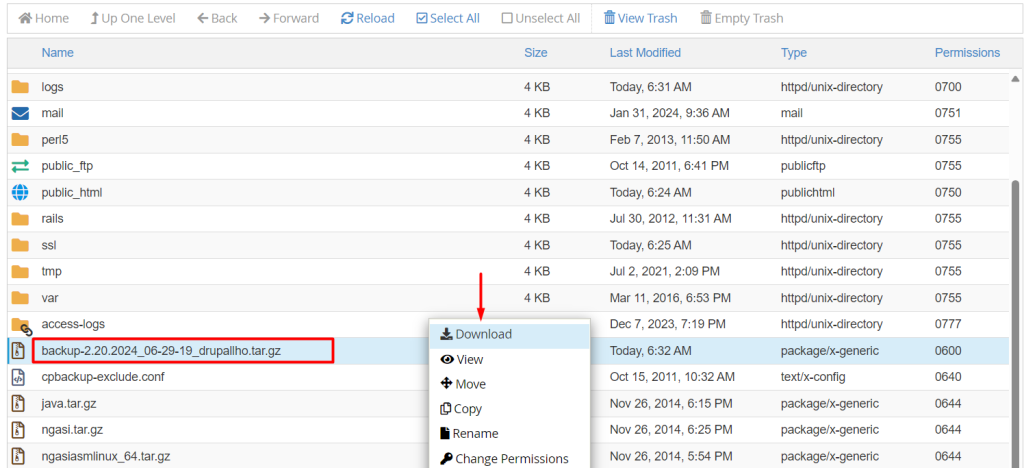Check the Select All option
Image resolution: width=1024 pixels, height=468 pixels.
(447, 18)
